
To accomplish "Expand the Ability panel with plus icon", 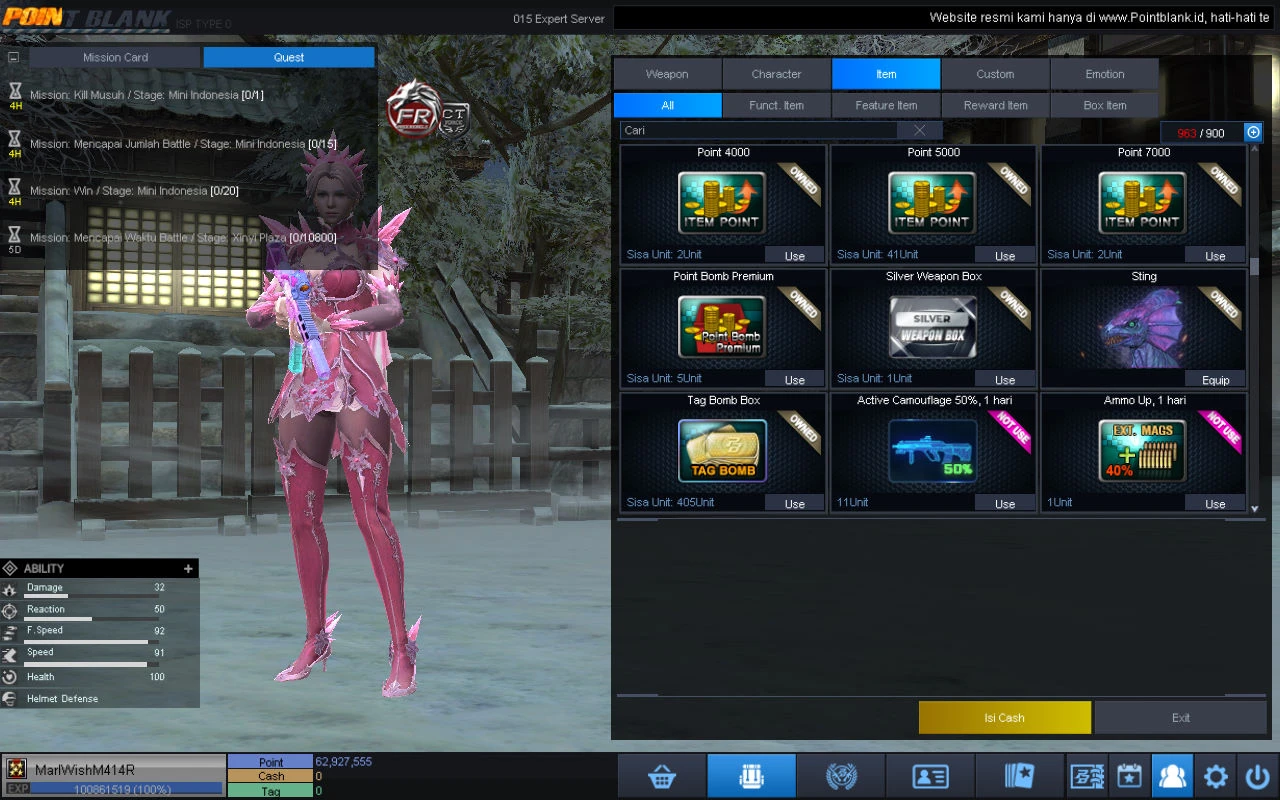I will coord(188,569).
